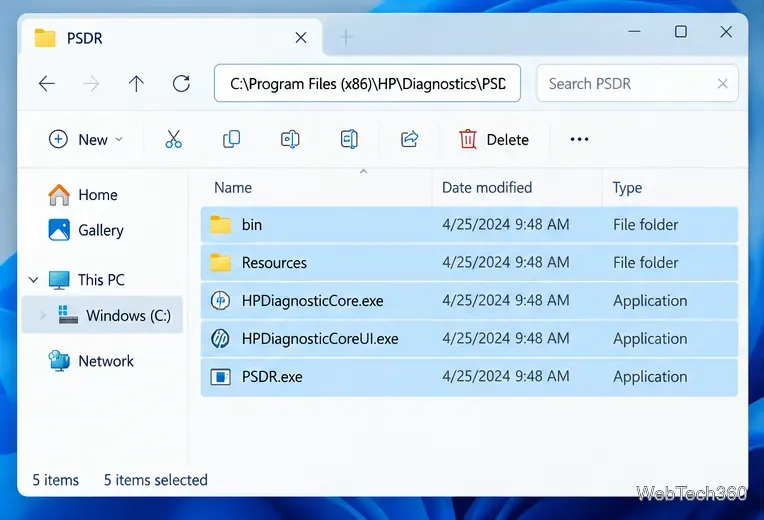
Task: Cut the selected items with scissors icon
Action: 173,139
